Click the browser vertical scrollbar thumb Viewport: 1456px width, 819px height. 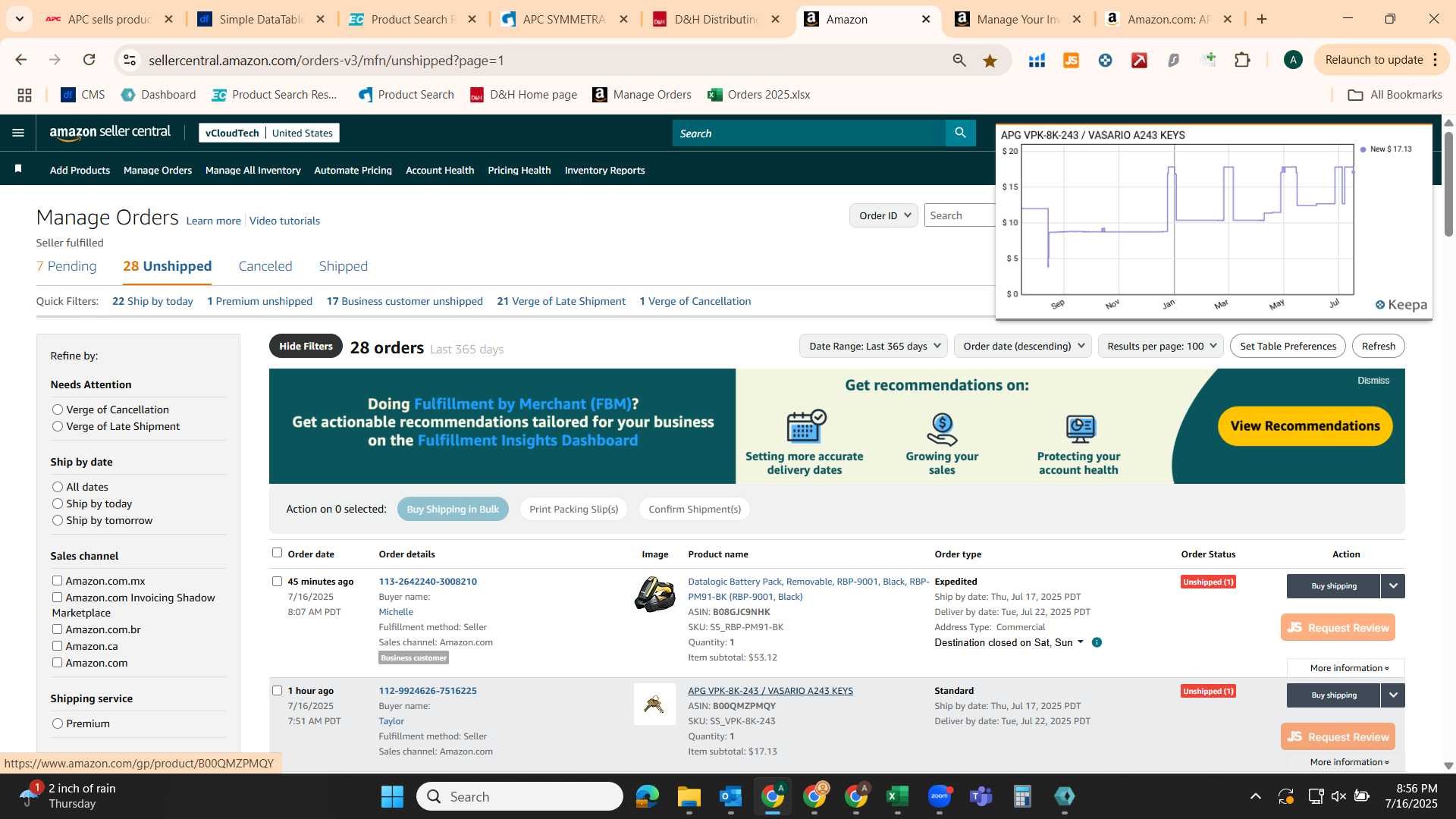[x=1448, y=184]
